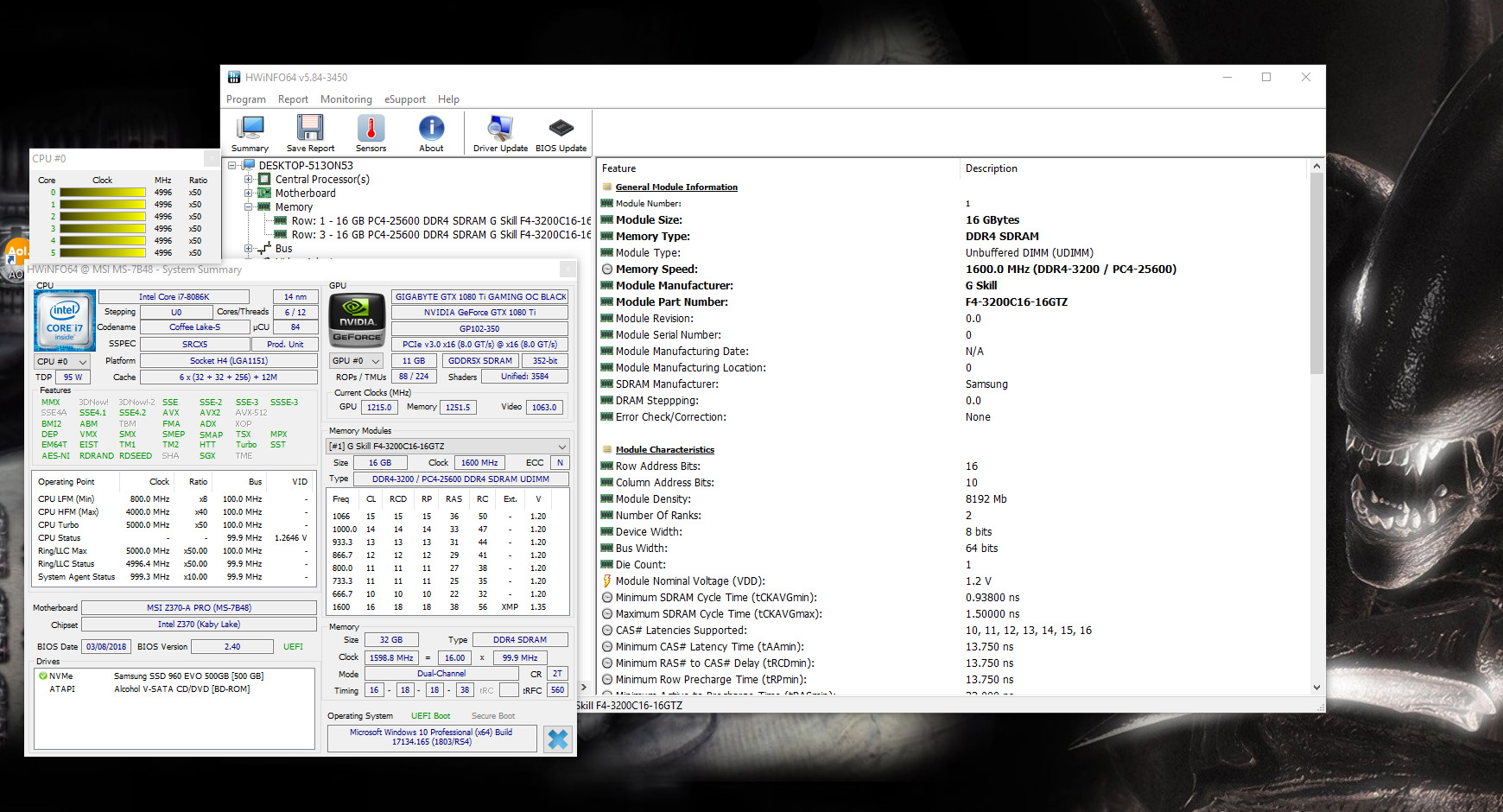
Task: Open the Sensors thermometer icon
Action: (x=371, y=128)
